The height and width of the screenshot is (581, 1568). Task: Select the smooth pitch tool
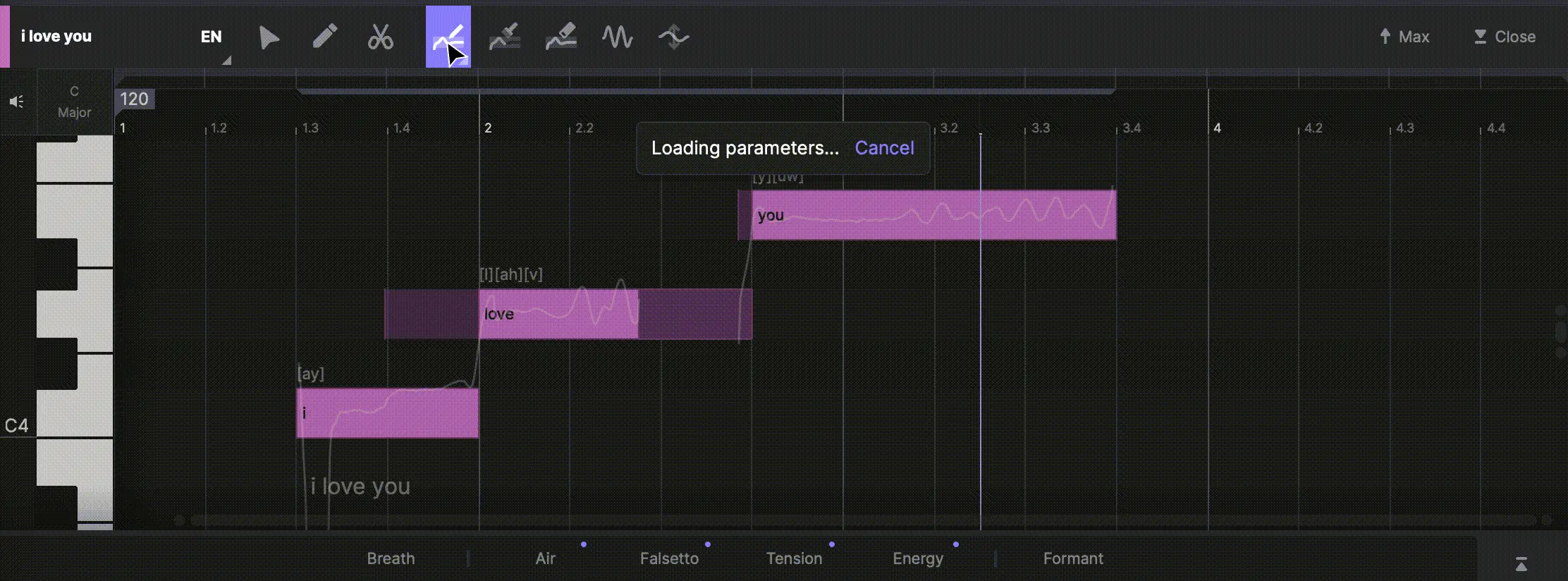point(673,37)
